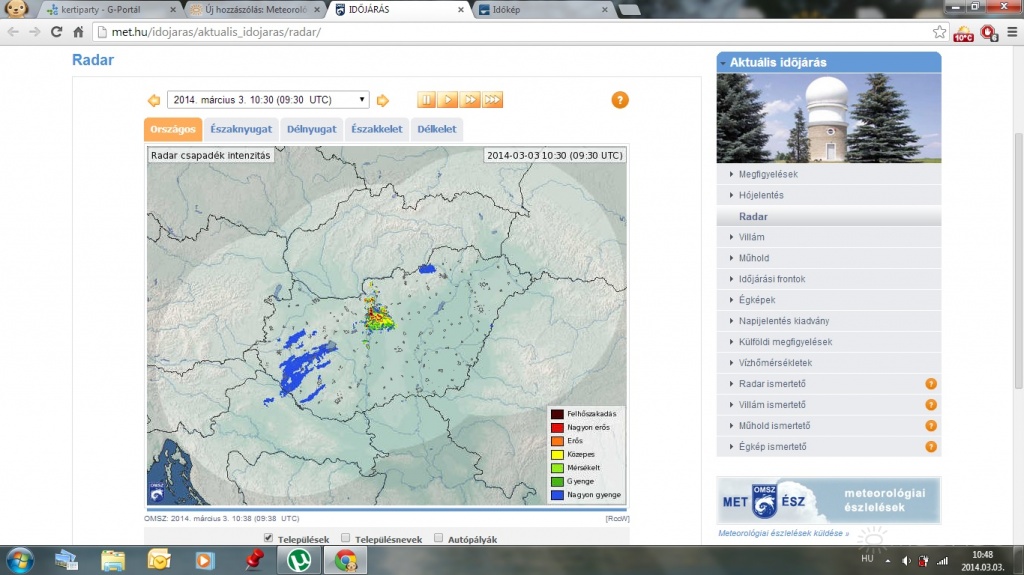Advance to next radar time with right arrow

pos(382,100)
